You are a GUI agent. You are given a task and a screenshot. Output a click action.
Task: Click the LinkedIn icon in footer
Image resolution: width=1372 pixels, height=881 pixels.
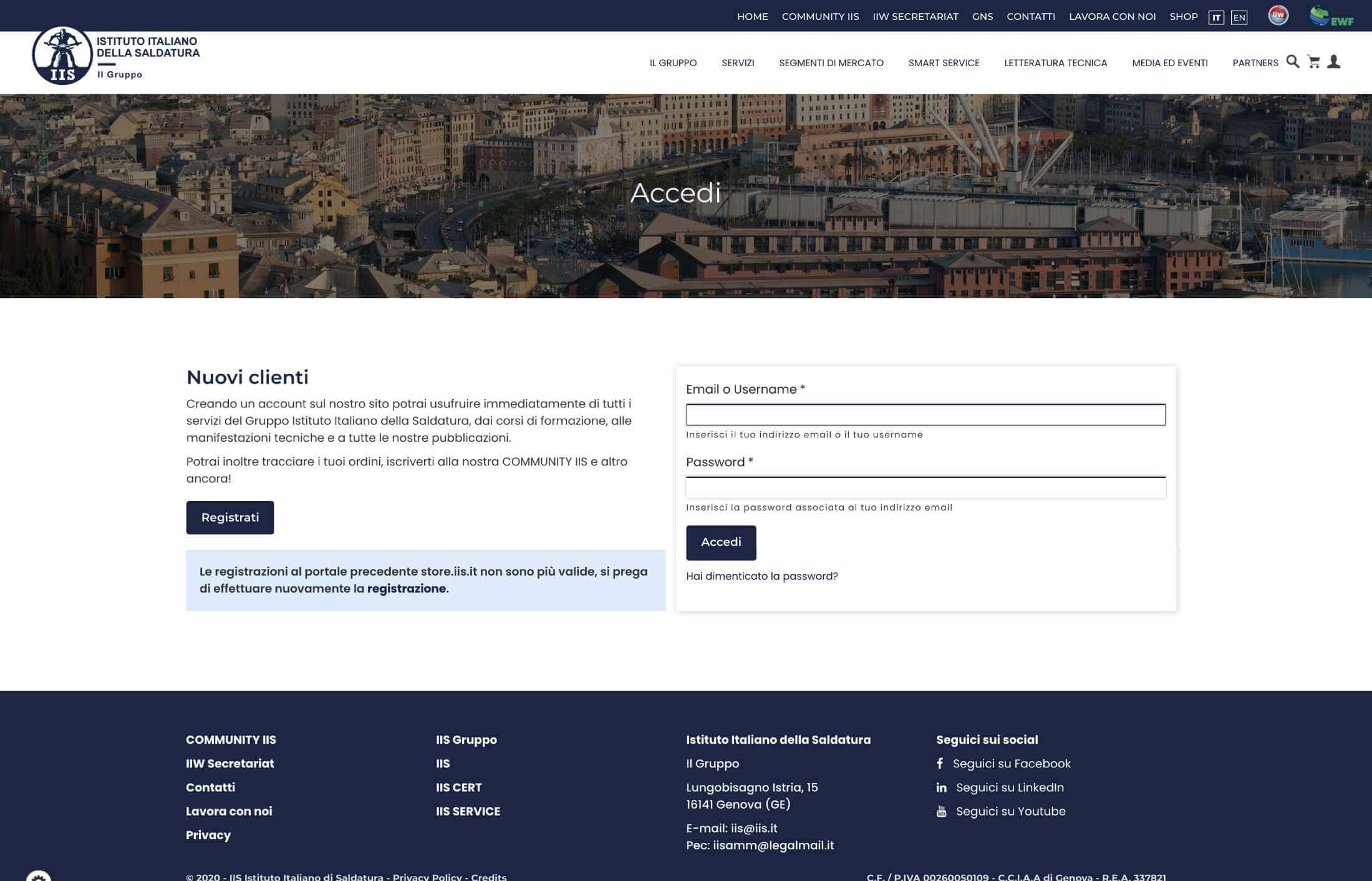pos(941,787)
